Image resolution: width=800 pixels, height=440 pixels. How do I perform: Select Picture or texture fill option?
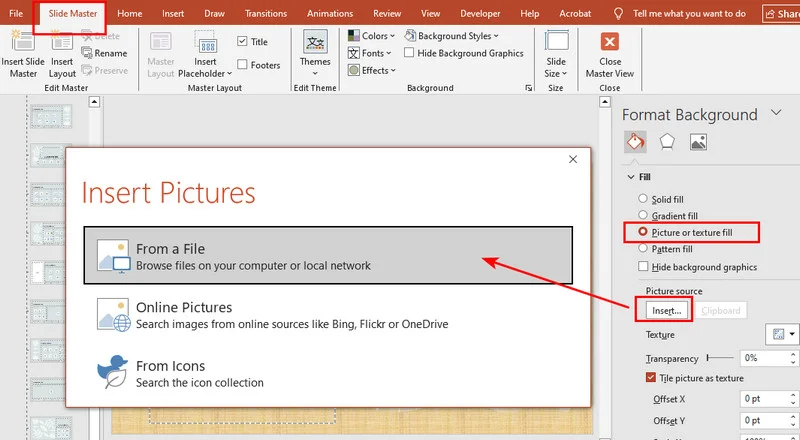click(643, 232)
